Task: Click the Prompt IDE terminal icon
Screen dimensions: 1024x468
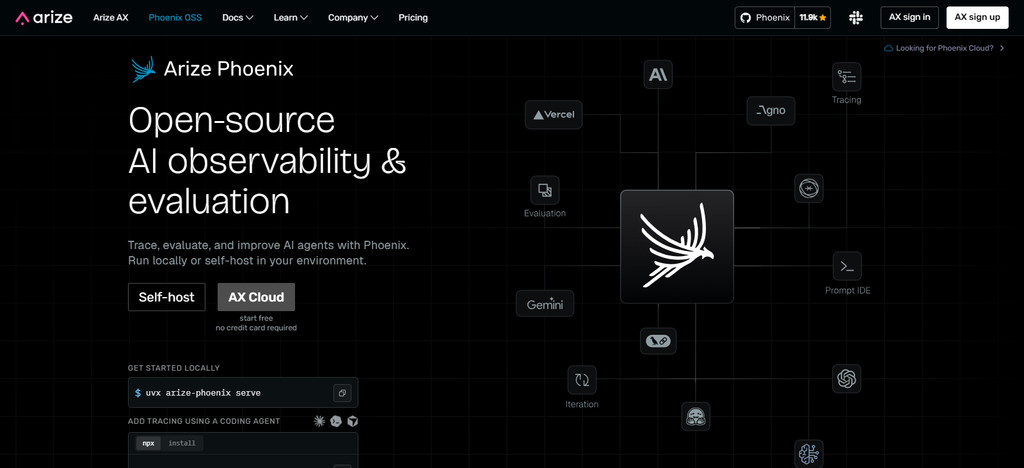Action: [x=847, y=266]
